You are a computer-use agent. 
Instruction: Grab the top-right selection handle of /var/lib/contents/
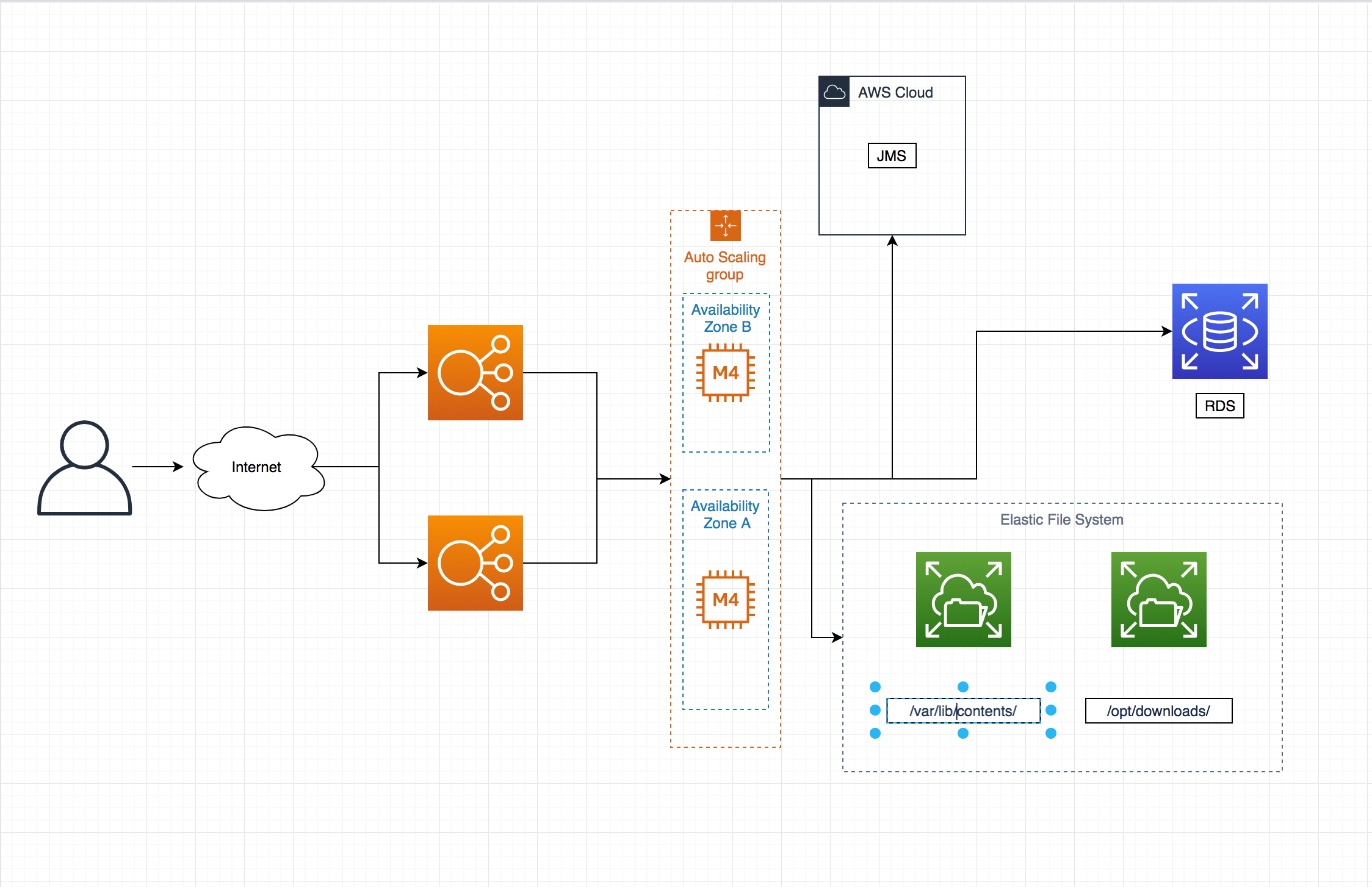coord(1051,687)
